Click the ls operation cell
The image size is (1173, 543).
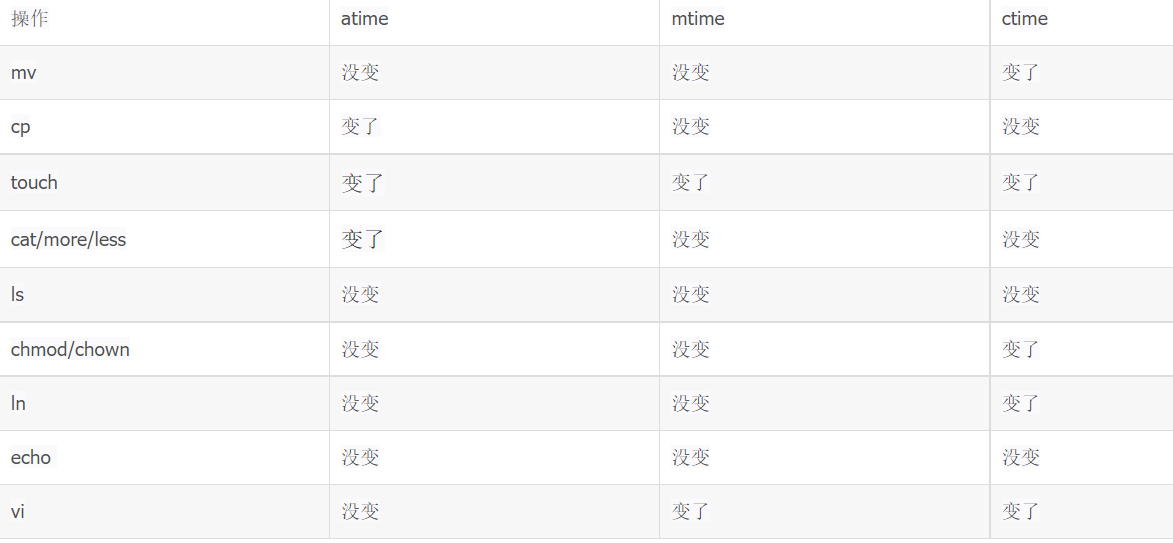pos(18,295)
